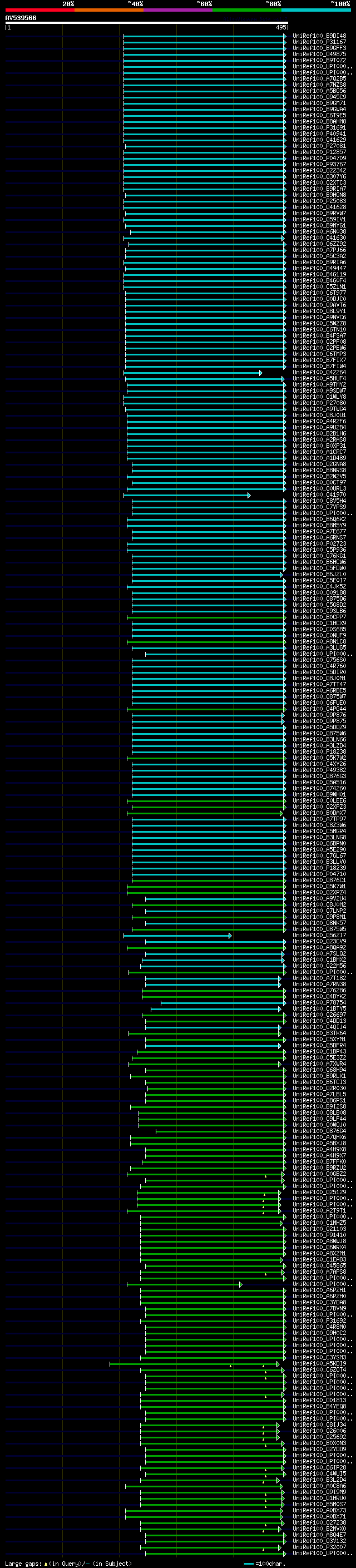Image resolution: width=356 pixels, height=1568 pixels.
Task: Open hit UniRef100_A5BG56
Action: pos(319,91)
